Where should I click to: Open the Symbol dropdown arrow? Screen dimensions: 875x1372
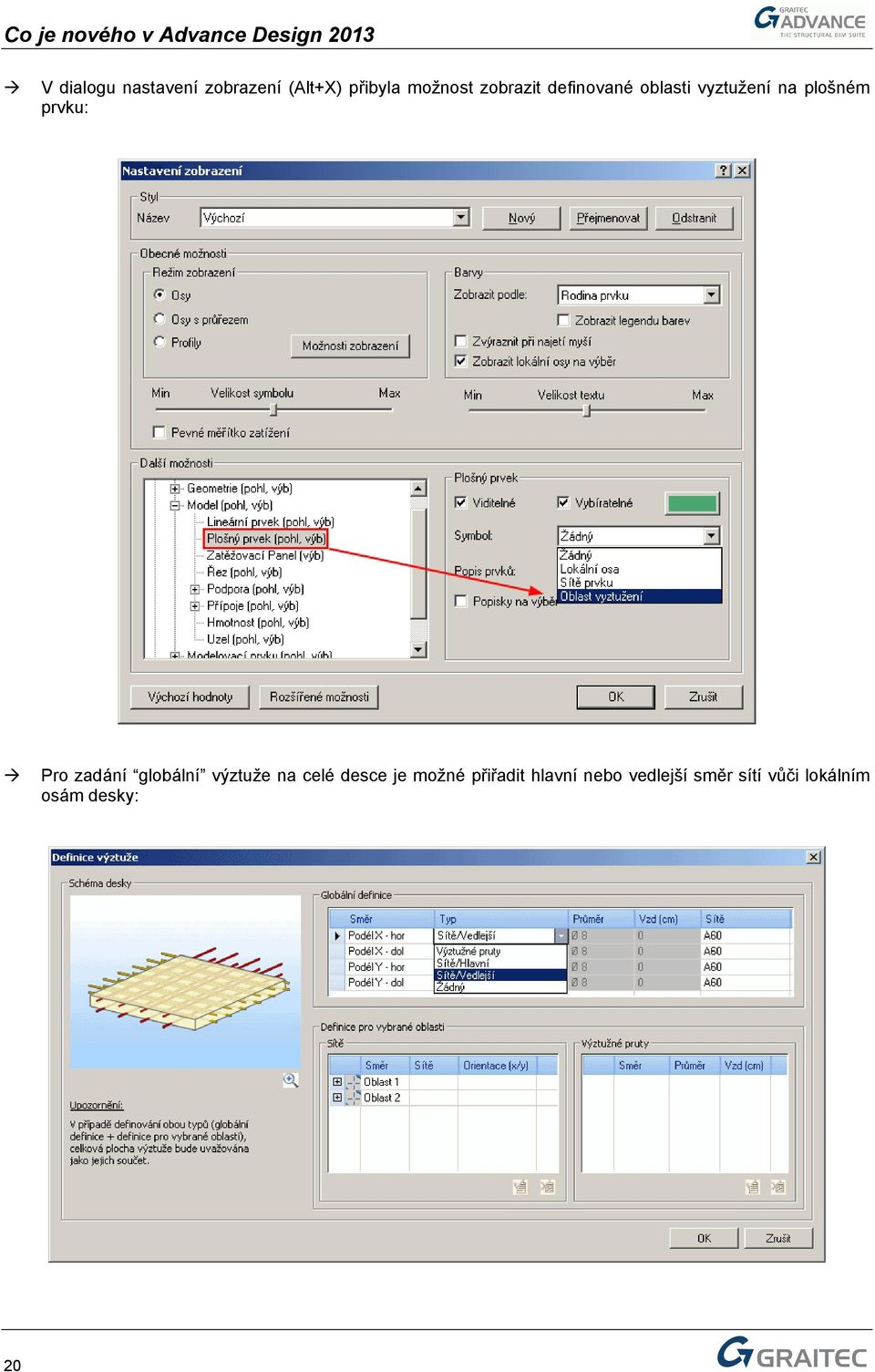[712, 536]
